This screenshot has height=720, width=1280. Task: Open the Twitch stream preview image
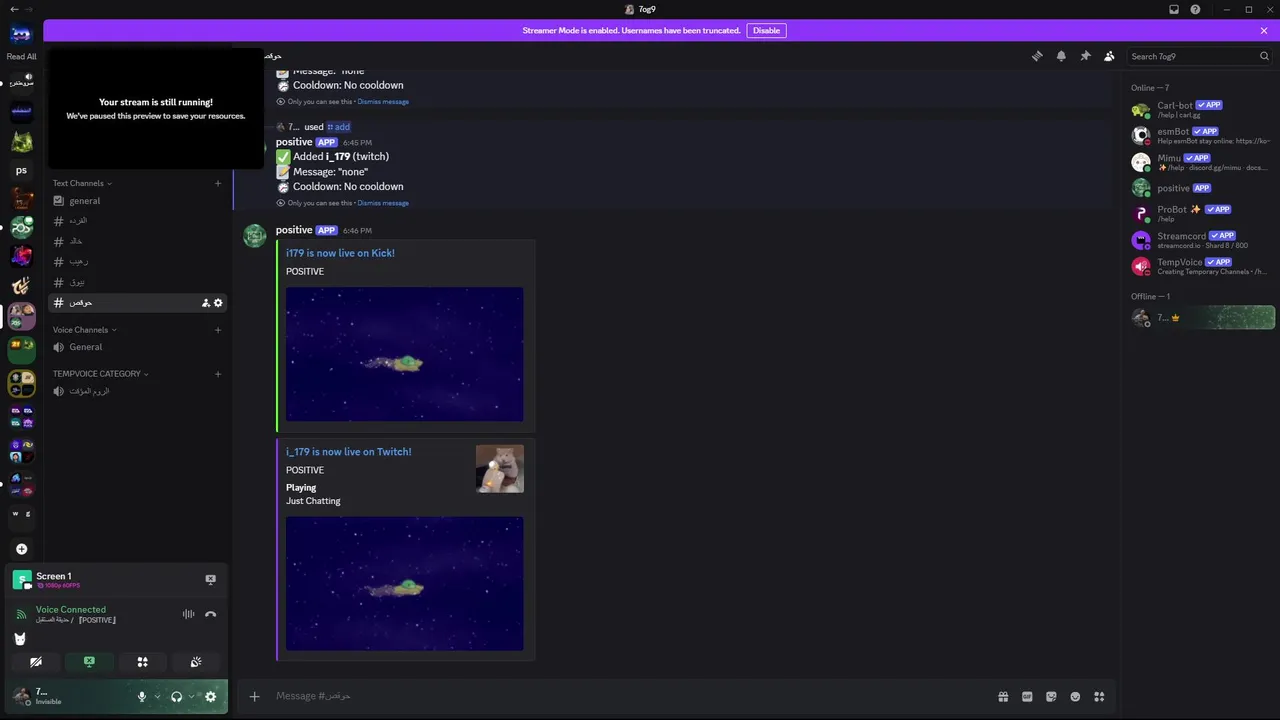click(405, 583)
